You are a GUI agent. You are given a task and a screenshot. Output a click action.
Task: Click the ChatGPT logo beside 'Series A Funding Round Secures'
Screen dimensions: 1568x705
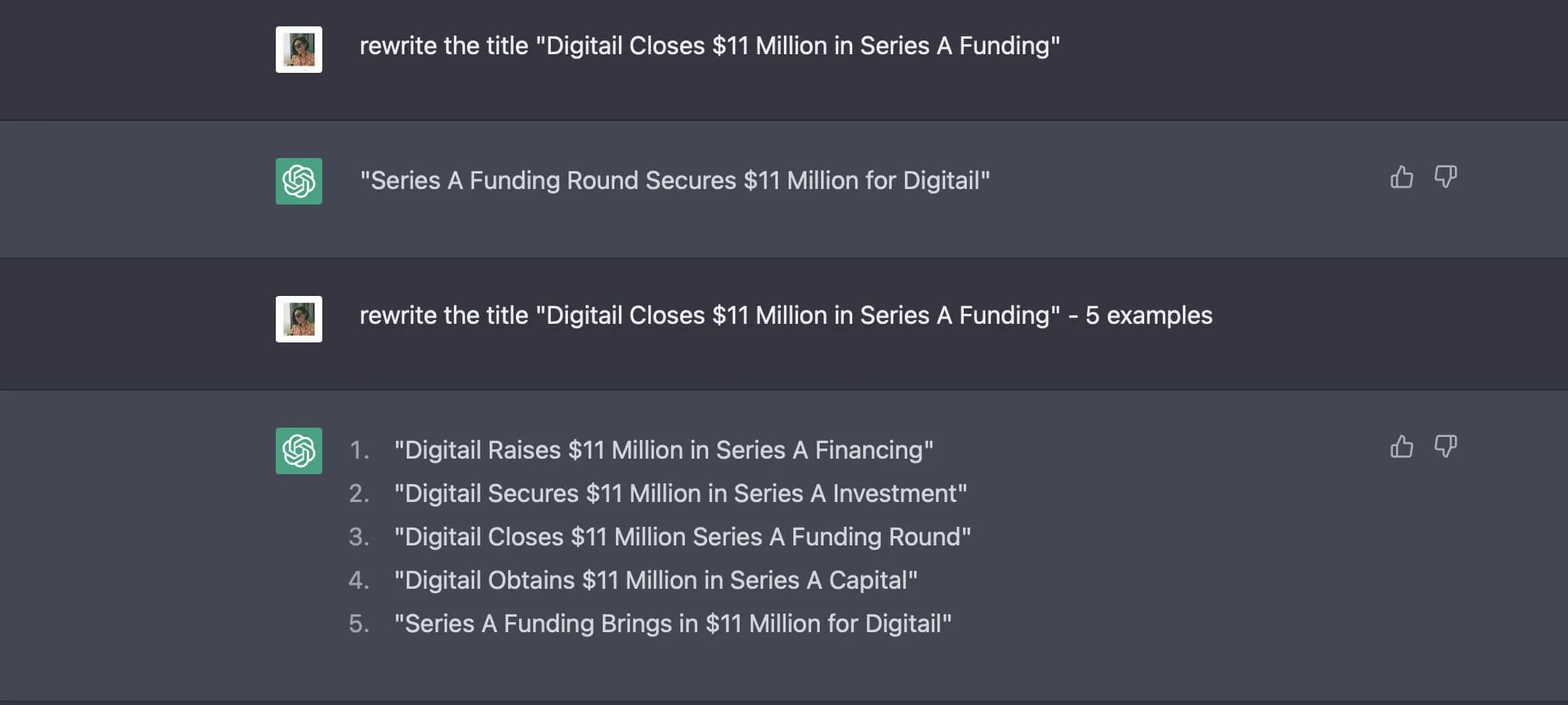299,181
